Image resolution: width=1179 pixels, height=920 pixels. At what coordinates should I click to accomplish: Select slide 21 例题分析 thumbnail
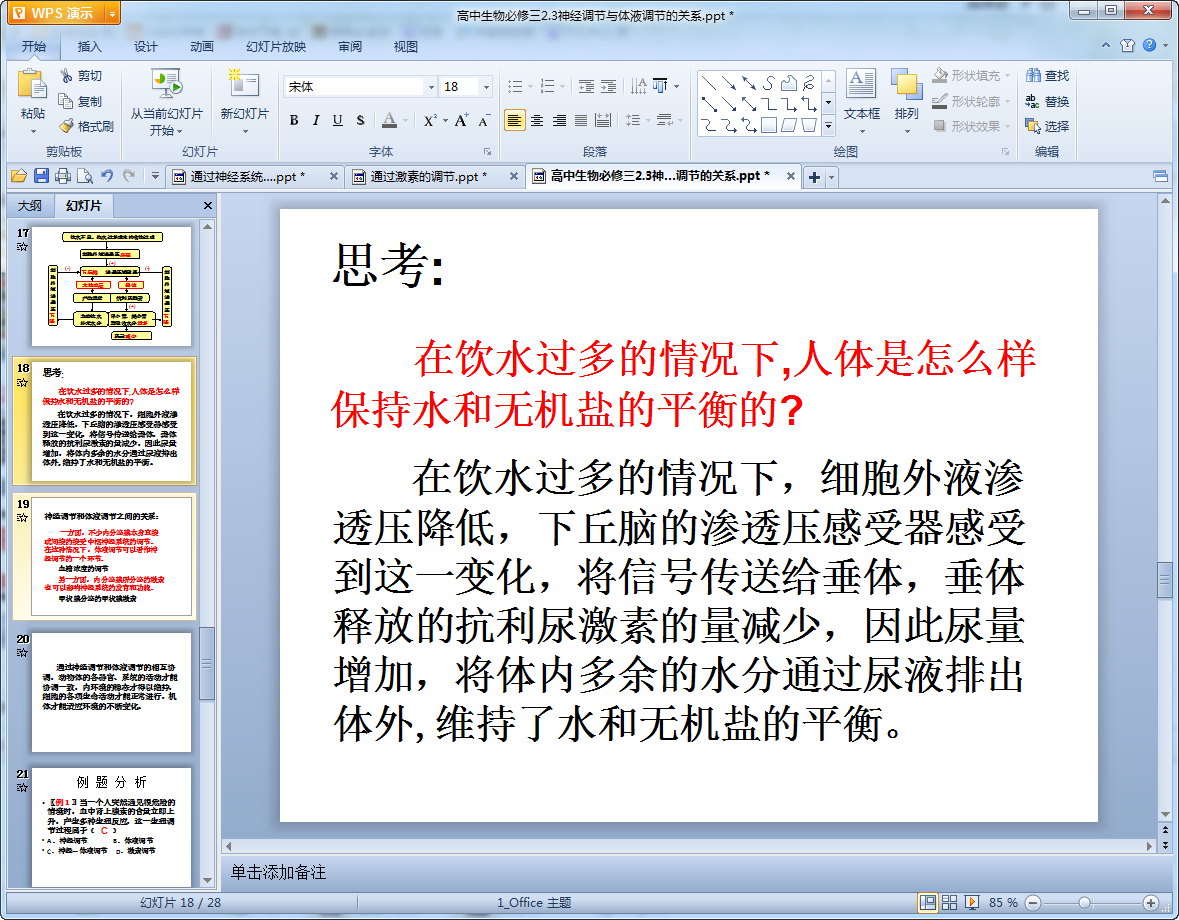pos(111,827)
